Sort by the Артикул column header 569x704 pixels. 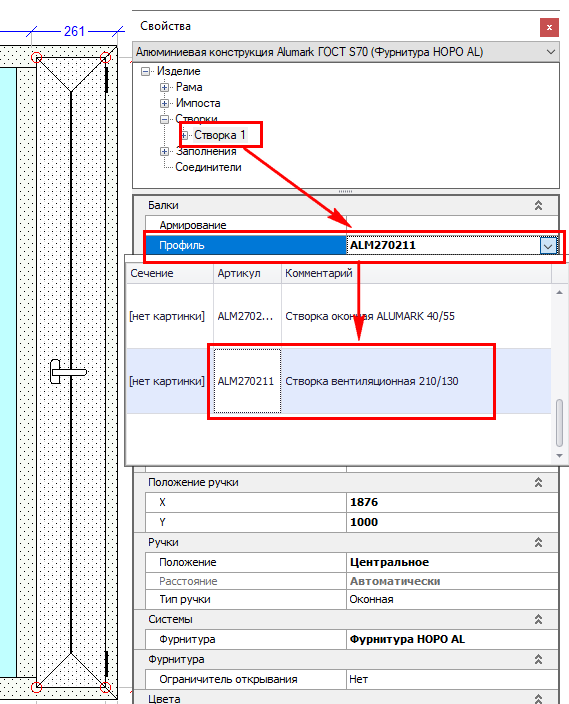(x=247, y=273)
